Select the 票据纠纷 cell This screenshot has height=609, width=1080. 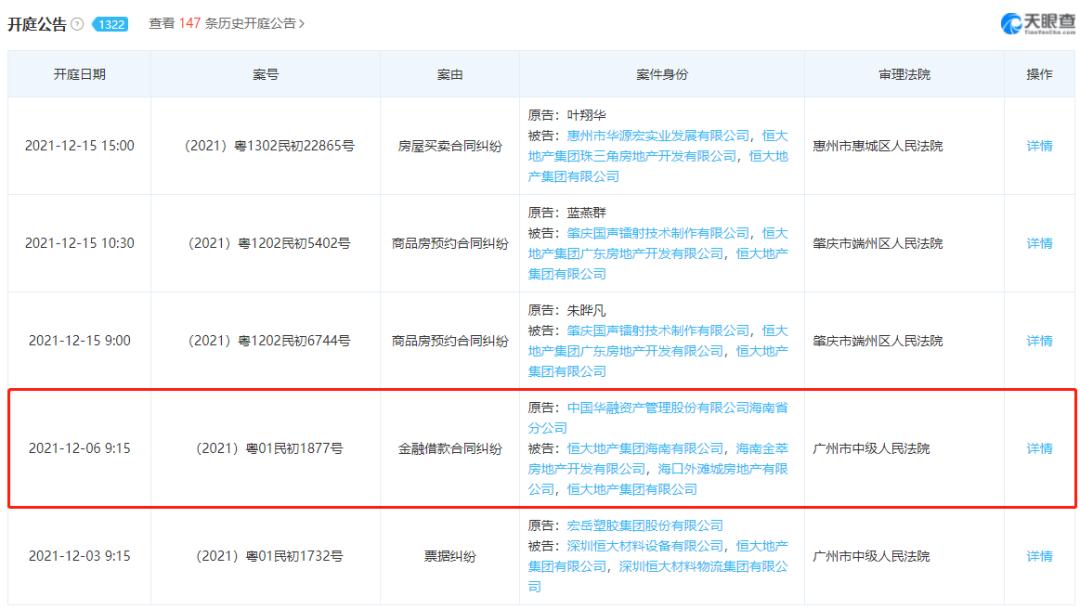click(450, 556)
